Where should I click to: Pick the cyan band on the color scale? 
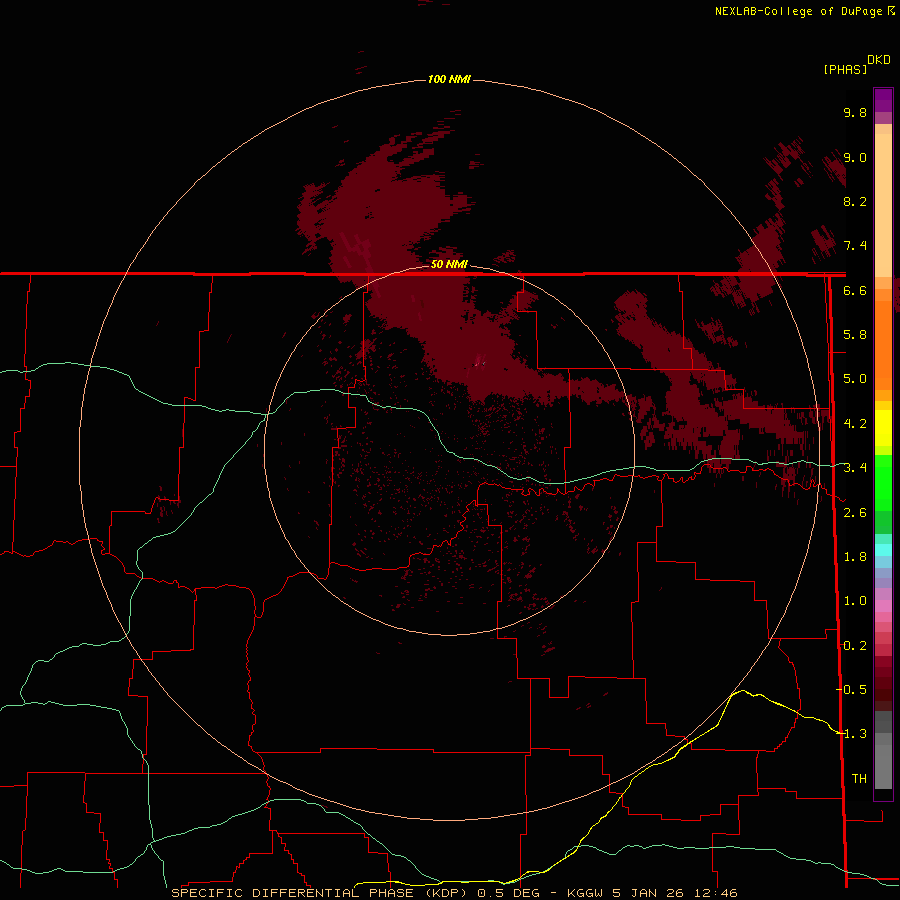pos(883,550)
